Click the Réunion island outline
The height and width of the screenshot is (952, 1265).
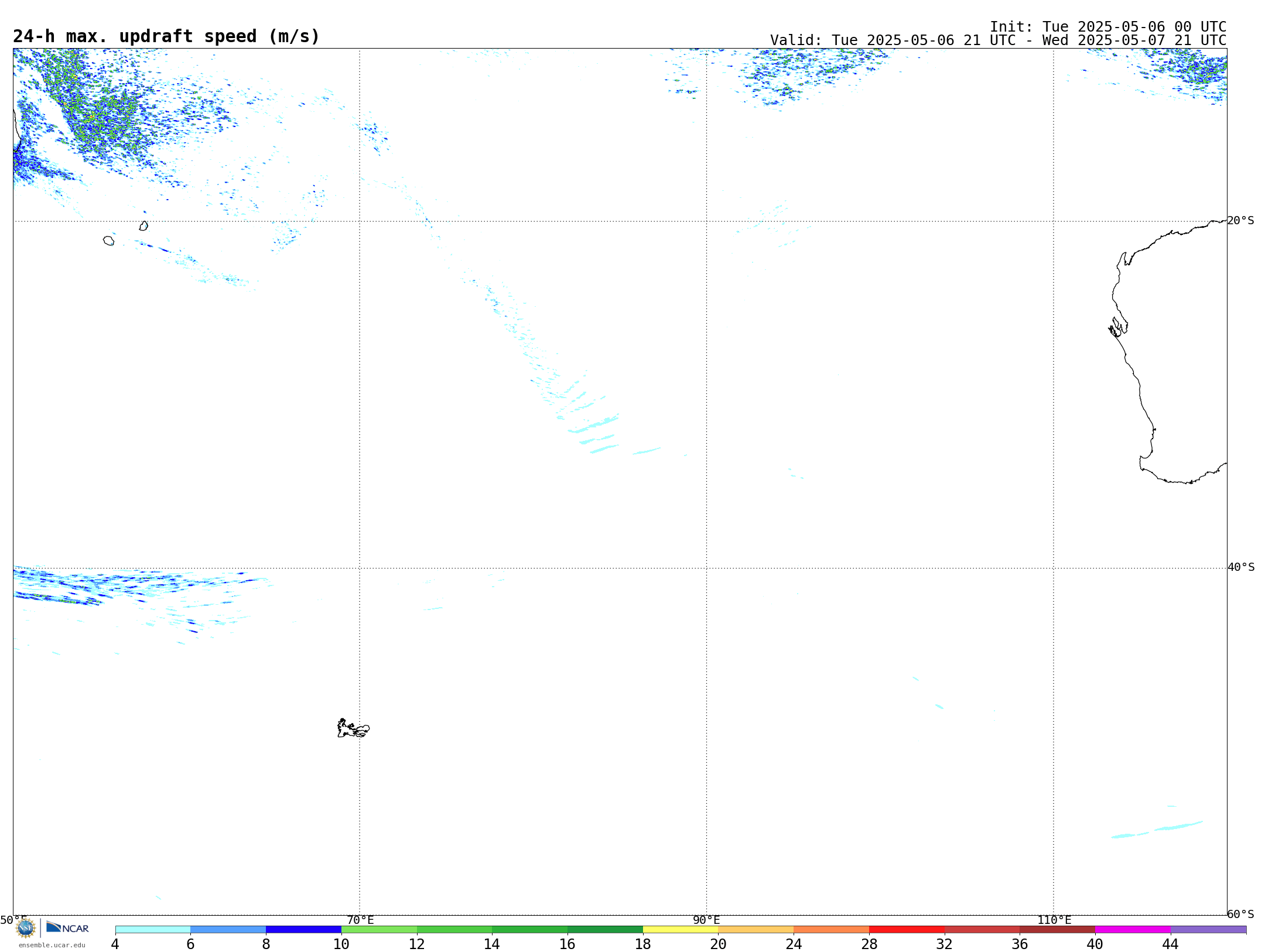109,241
